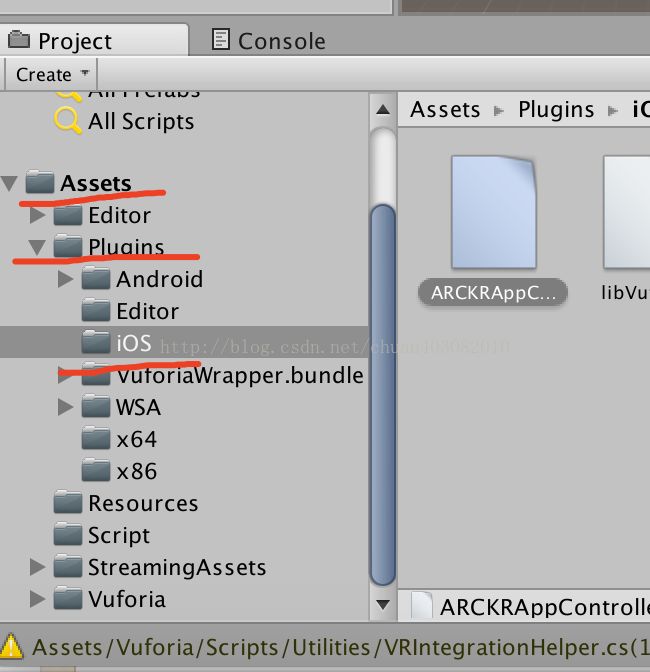Image resolution: width=650 pixels, height=672 pixels.
Task: Select the All Scripts search filter icon
Action: 68,120
